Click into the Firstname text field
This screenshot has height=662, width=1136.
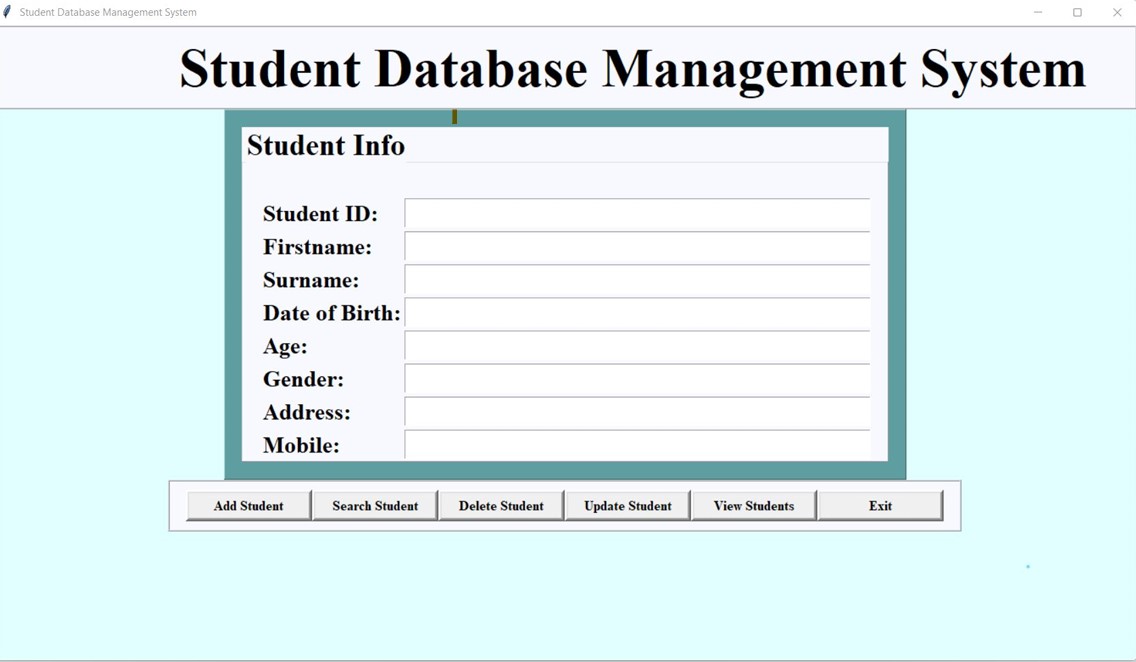pos(637,247)
